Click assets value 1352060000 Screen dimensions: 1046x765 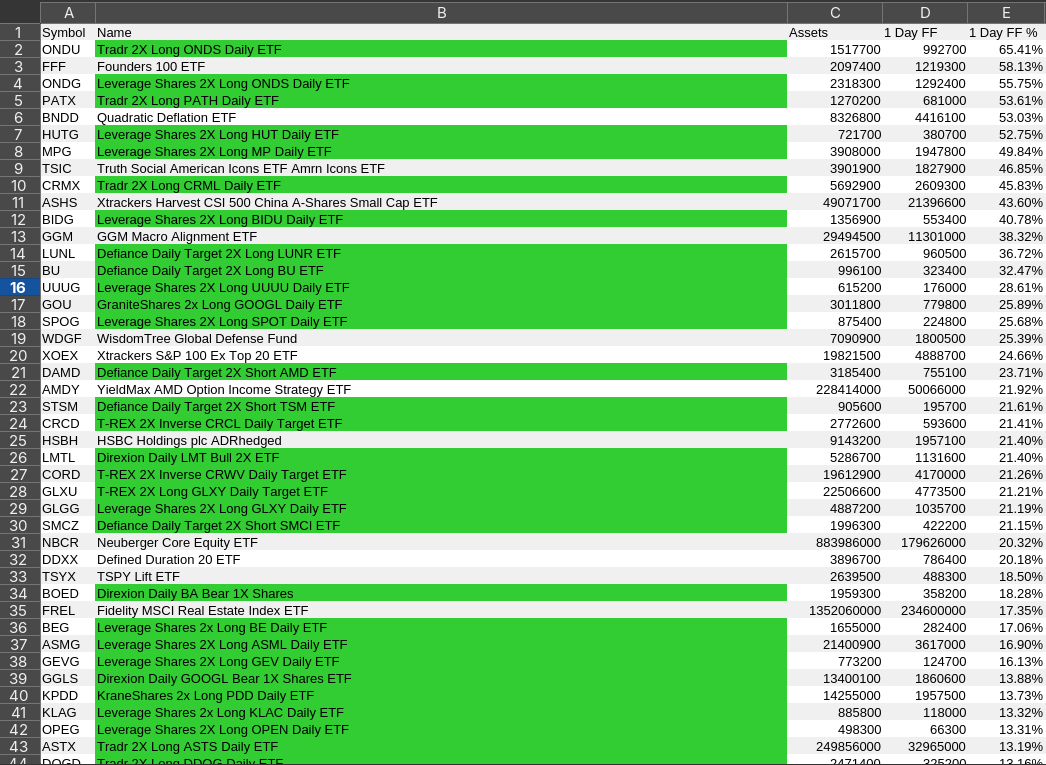point(835,611)
